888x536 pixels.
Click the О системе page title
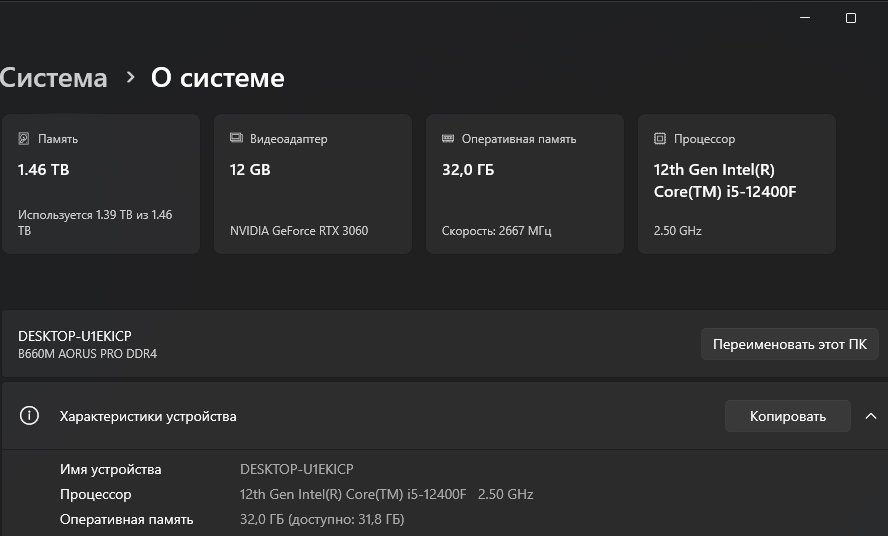(x=217, y=78)
